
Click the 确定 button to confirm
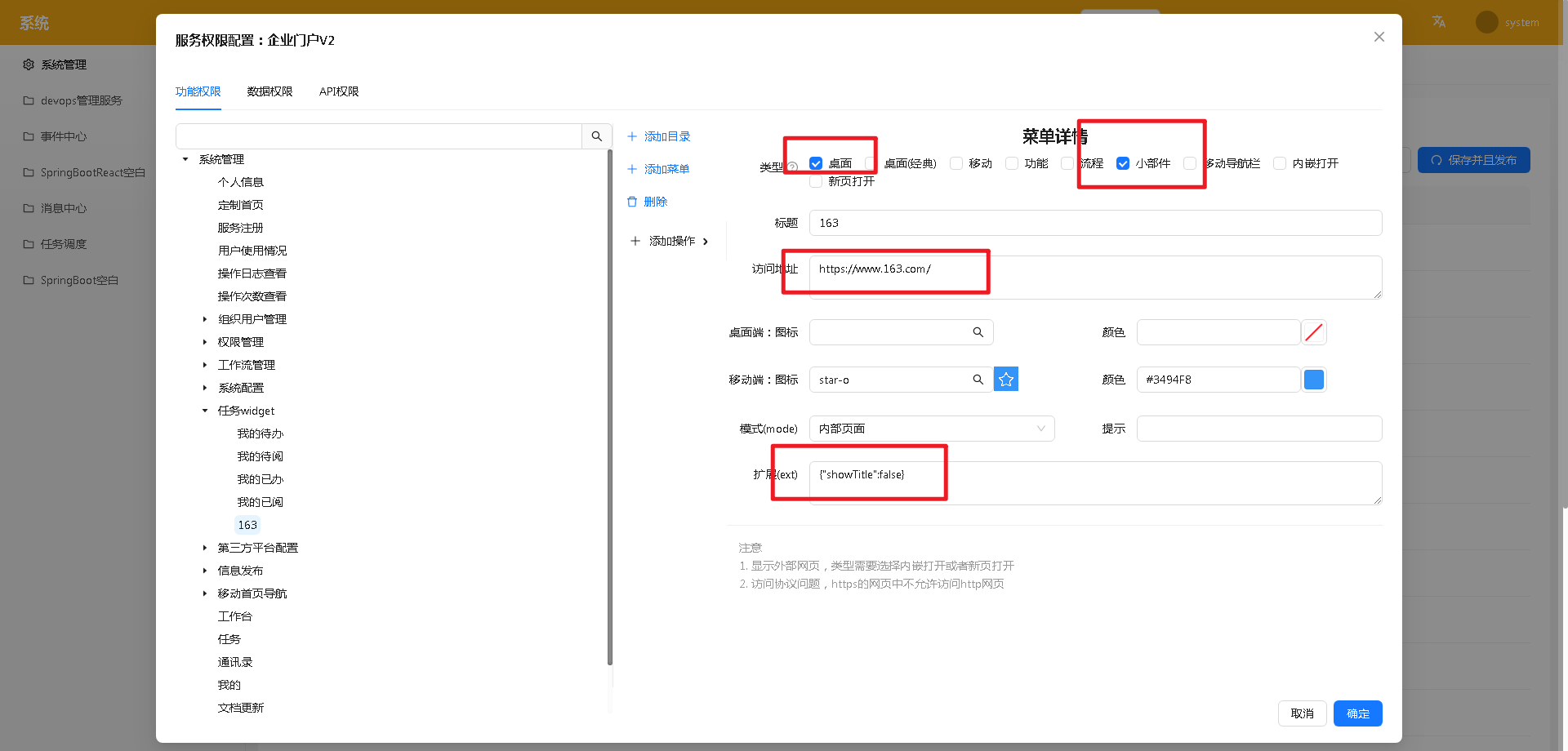[x=1357, y=713]
